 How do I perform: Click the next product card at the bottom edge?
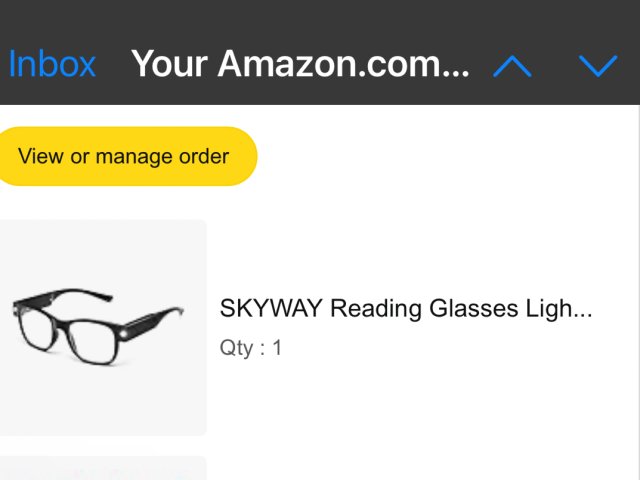pyautogui.click(x=102, y=468)
